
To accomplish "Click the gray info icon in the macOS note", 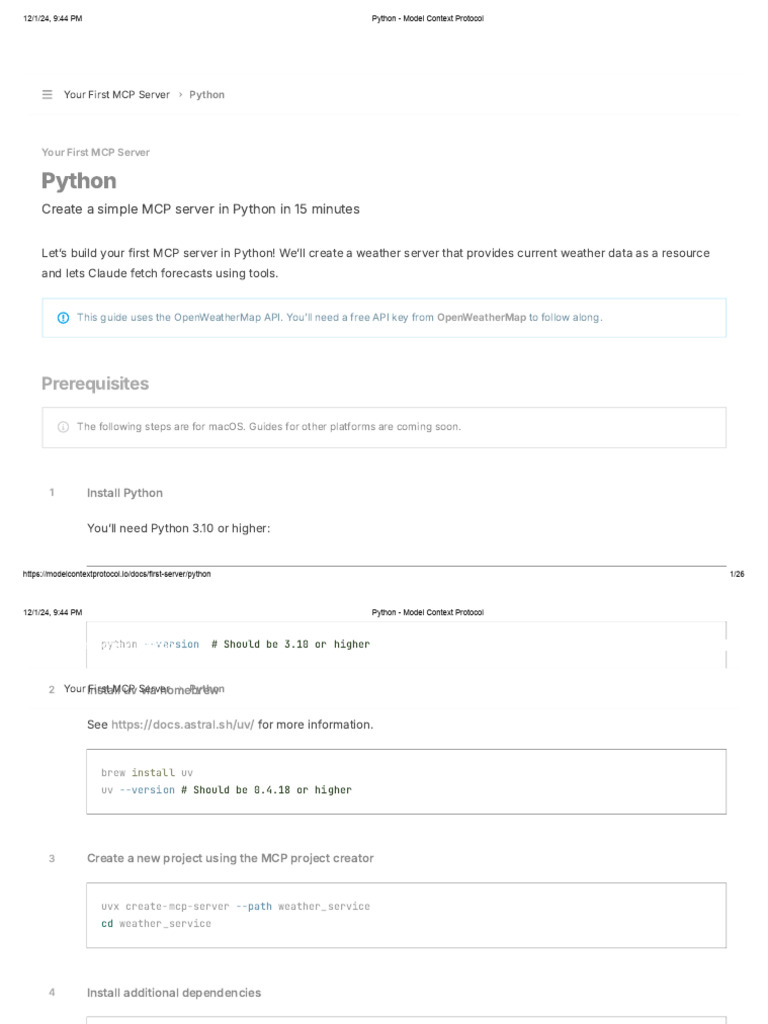I will 63,427.
